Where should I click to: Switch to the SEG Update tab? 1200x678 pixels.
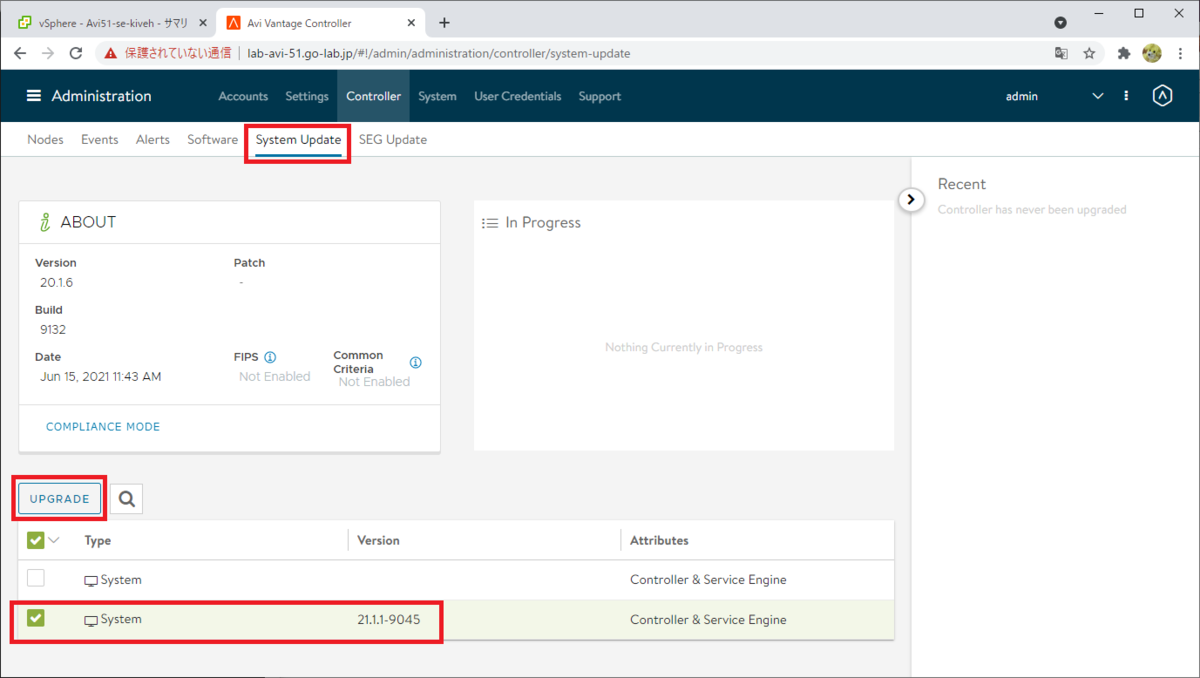coord(393,139)
